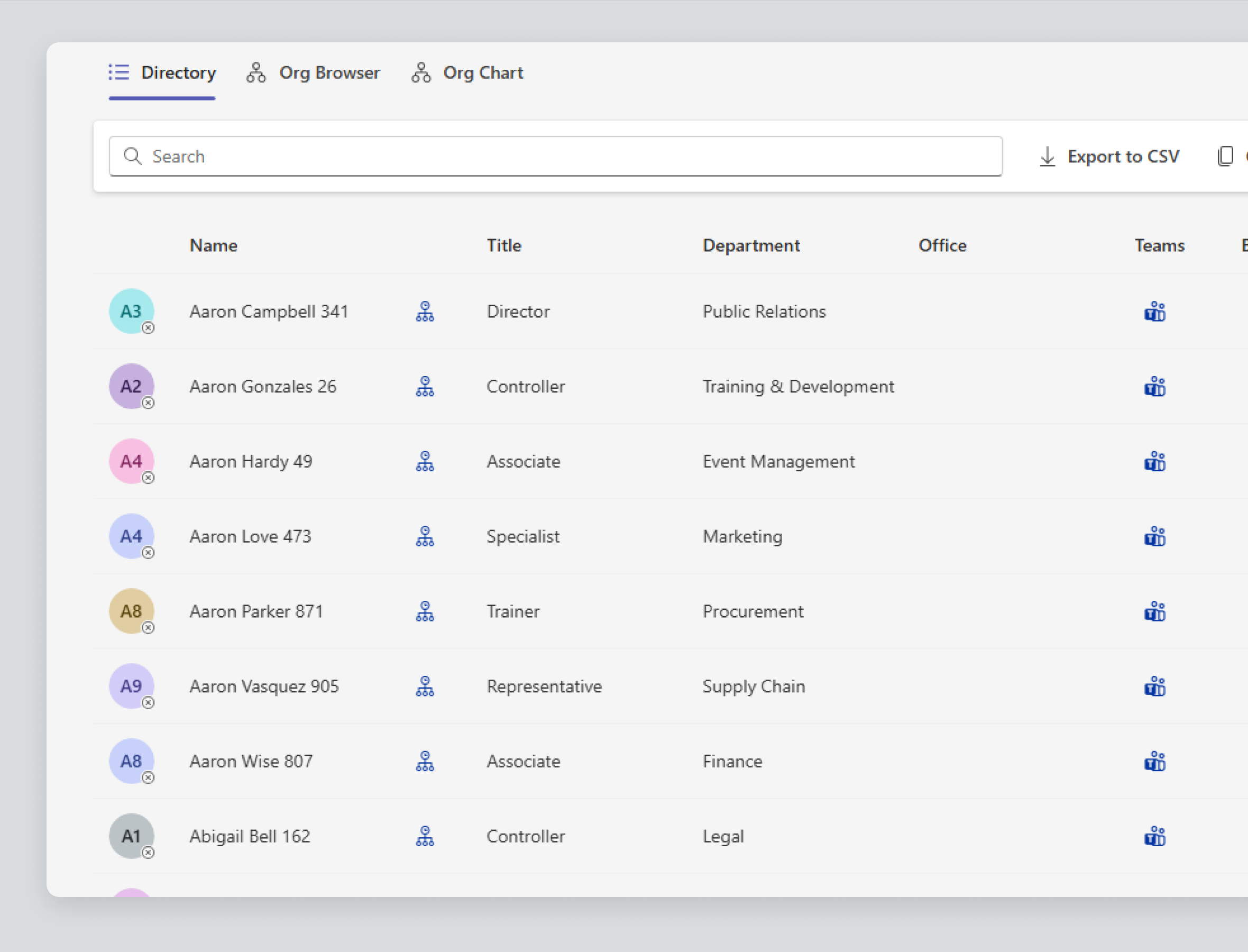
Task: Click the Representative title cell
Action: click(544, 686)
